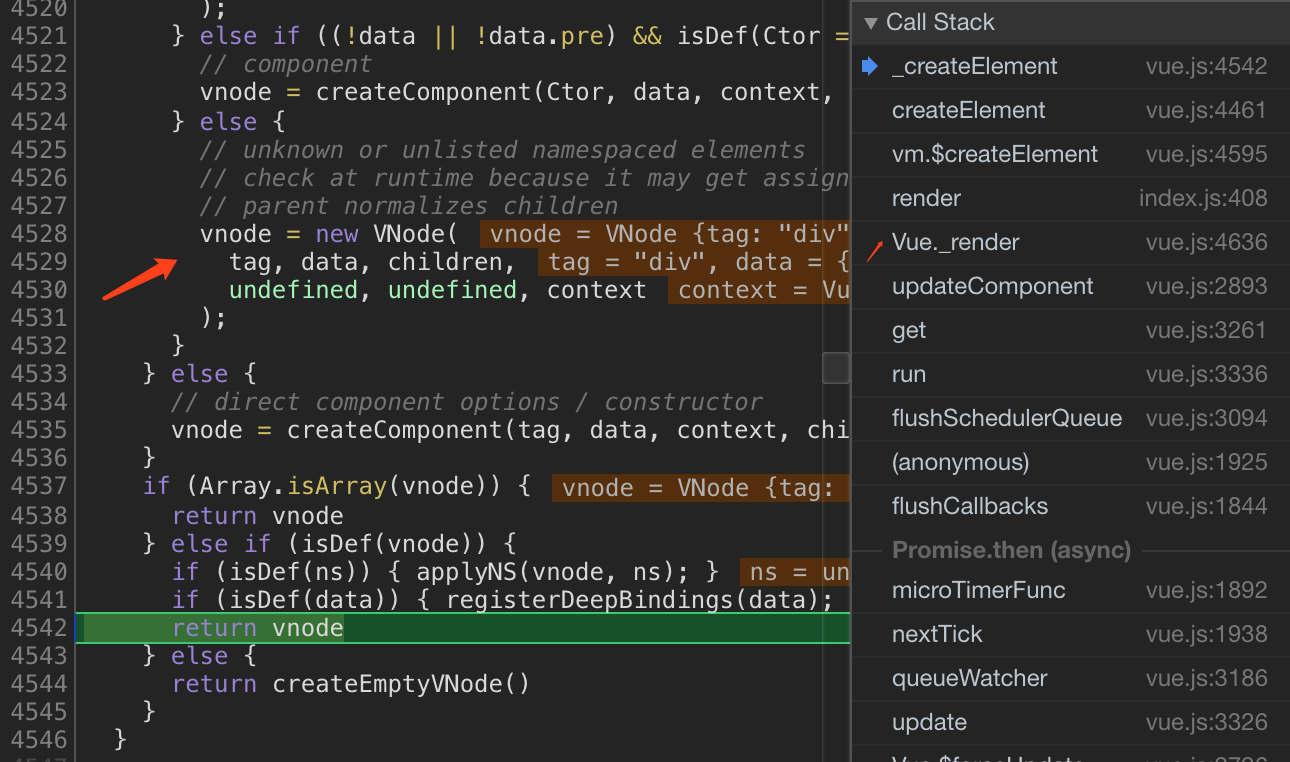This screenshot has width=1290, height=762.
Task: Select the run frame at vue.js:3336
Action: [1070, 375]
